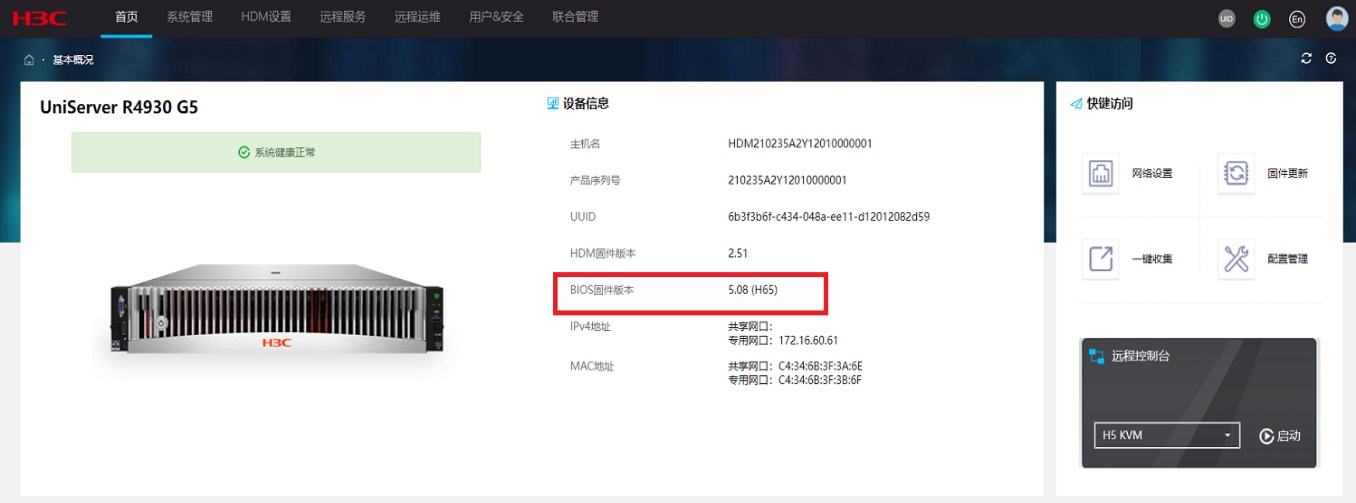This screenshot has width=1356, height=503.
Task: Click the H3C logo
Action: (x=40, y=18)
